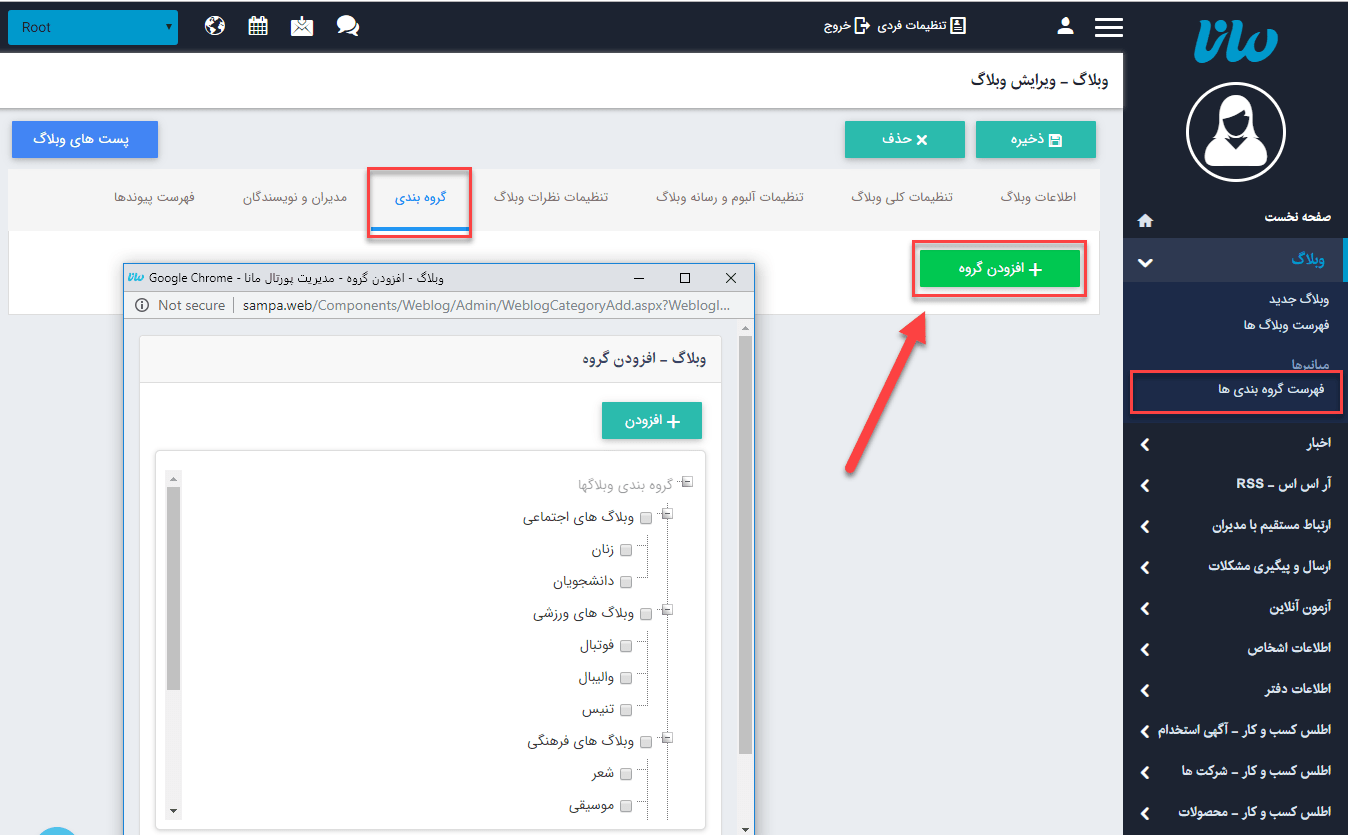The width and height of the screenshot is (1348, 835).
Task: Open the chat messages icon
Action: (347, 27)
